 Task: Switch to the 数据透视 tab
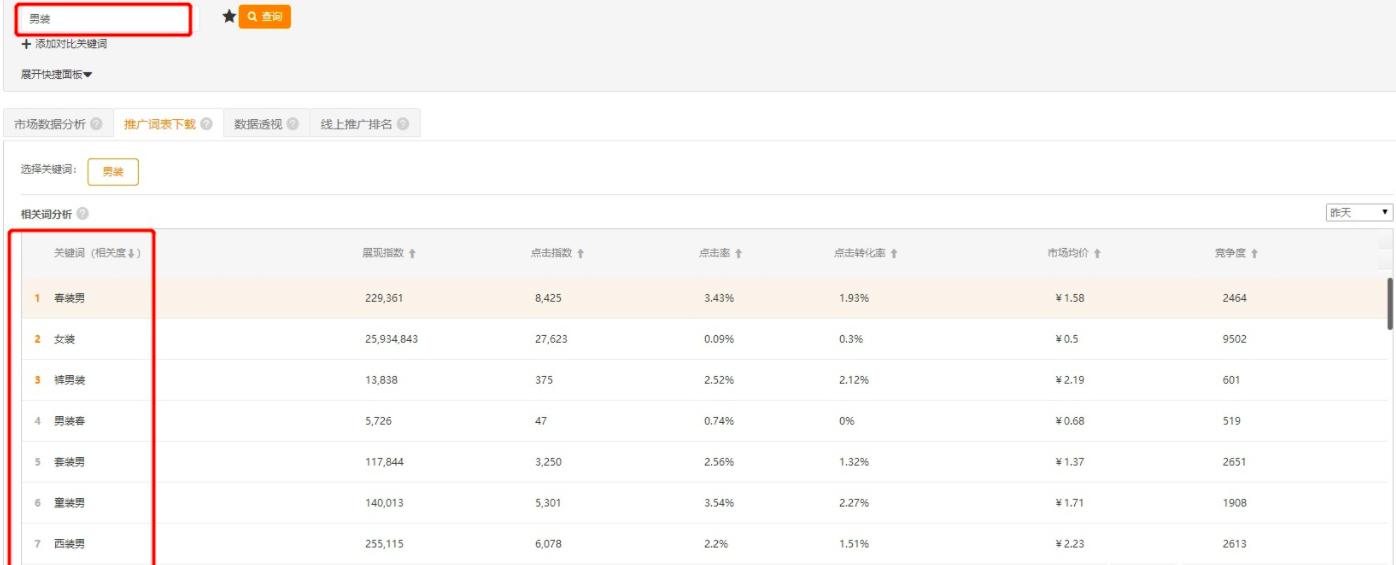click(x=258, y=124)
